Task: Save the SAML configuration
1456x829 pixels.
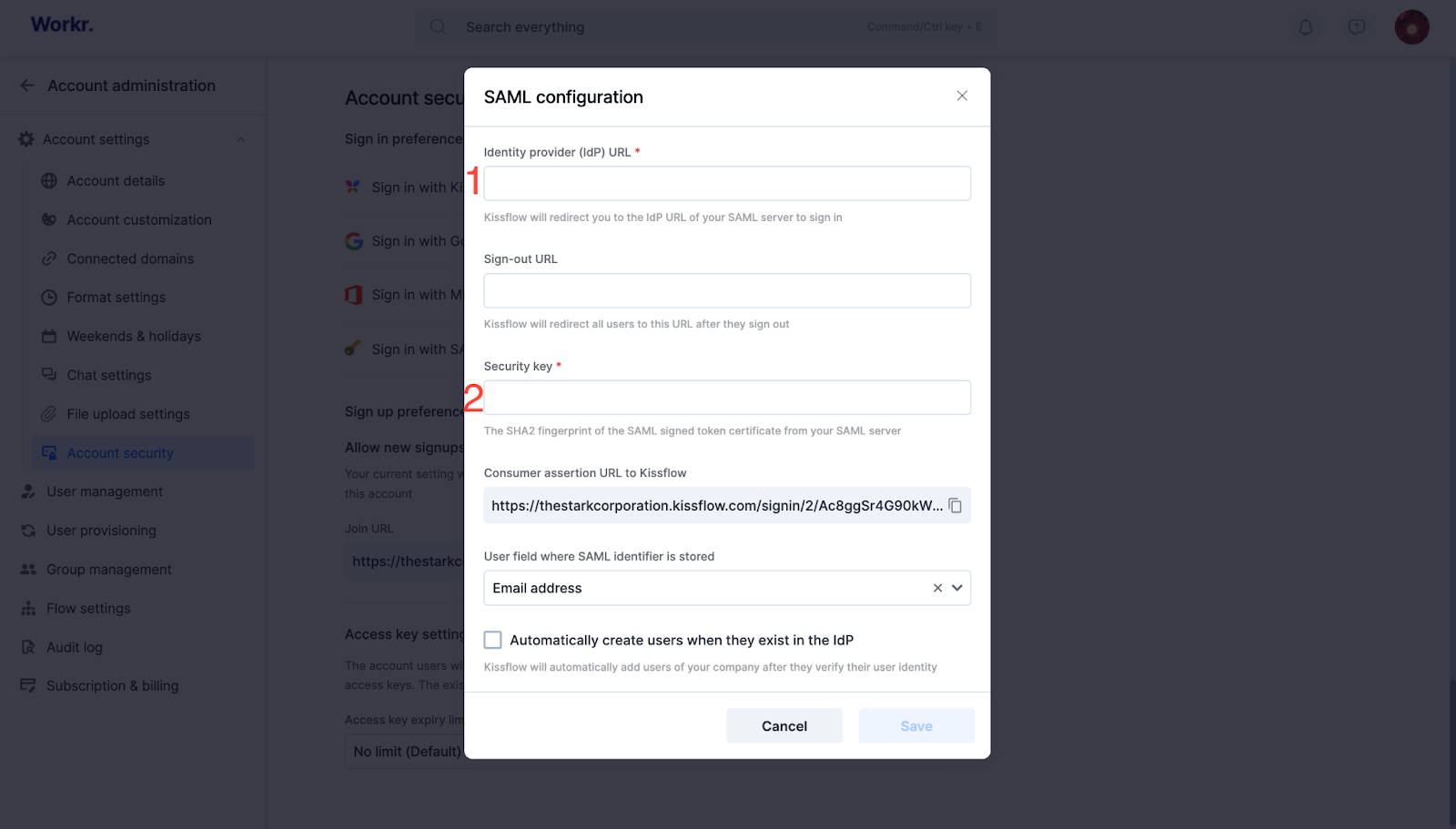Action: point(916,726)
